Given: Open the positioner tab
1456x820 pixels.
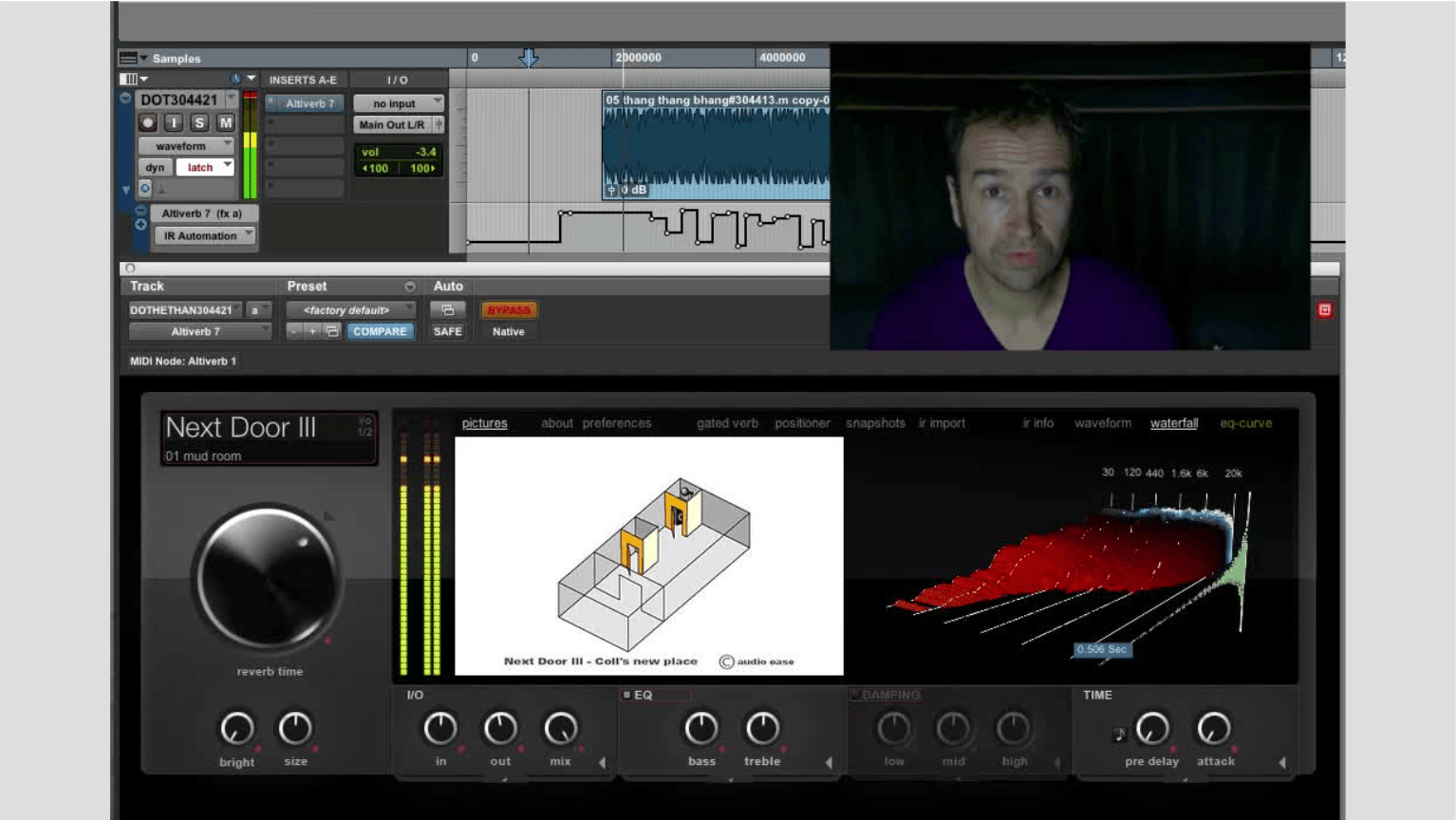Looking at the screenshot, I should click(802, 423).
